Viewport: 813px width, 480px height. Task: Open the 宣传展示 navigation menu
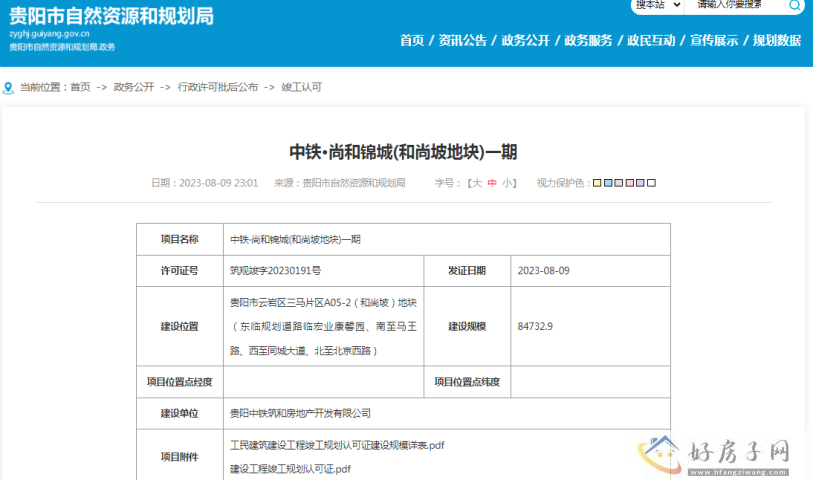point(714,40)
